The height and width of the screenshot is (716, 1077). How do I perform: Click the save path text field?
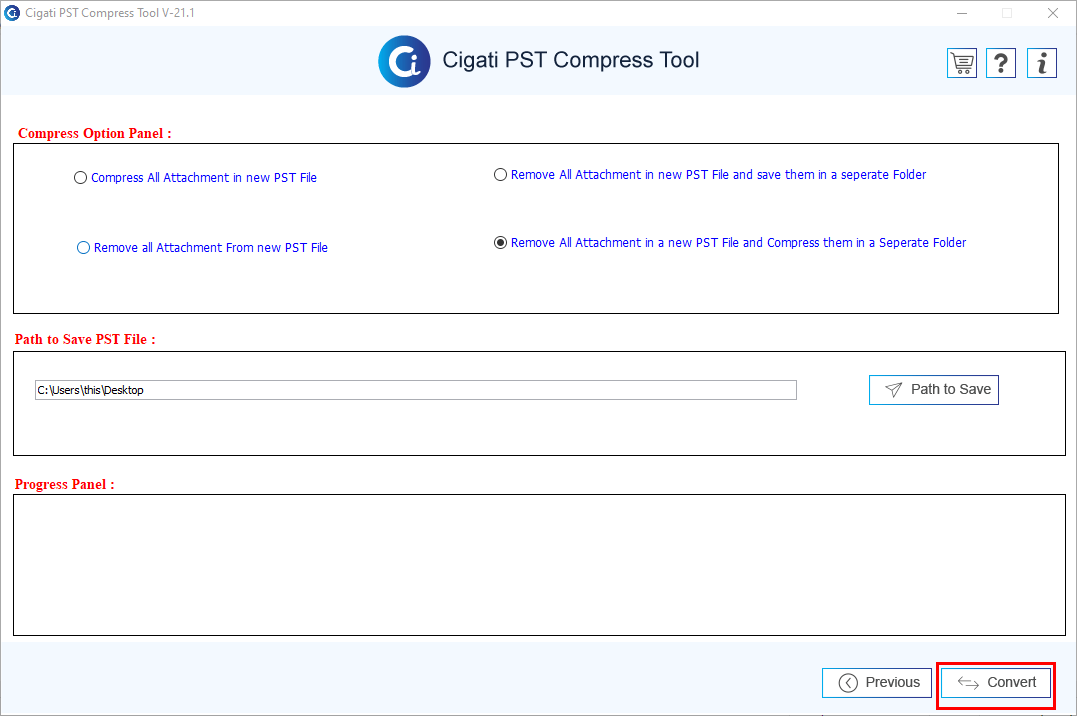coord(416,390)
